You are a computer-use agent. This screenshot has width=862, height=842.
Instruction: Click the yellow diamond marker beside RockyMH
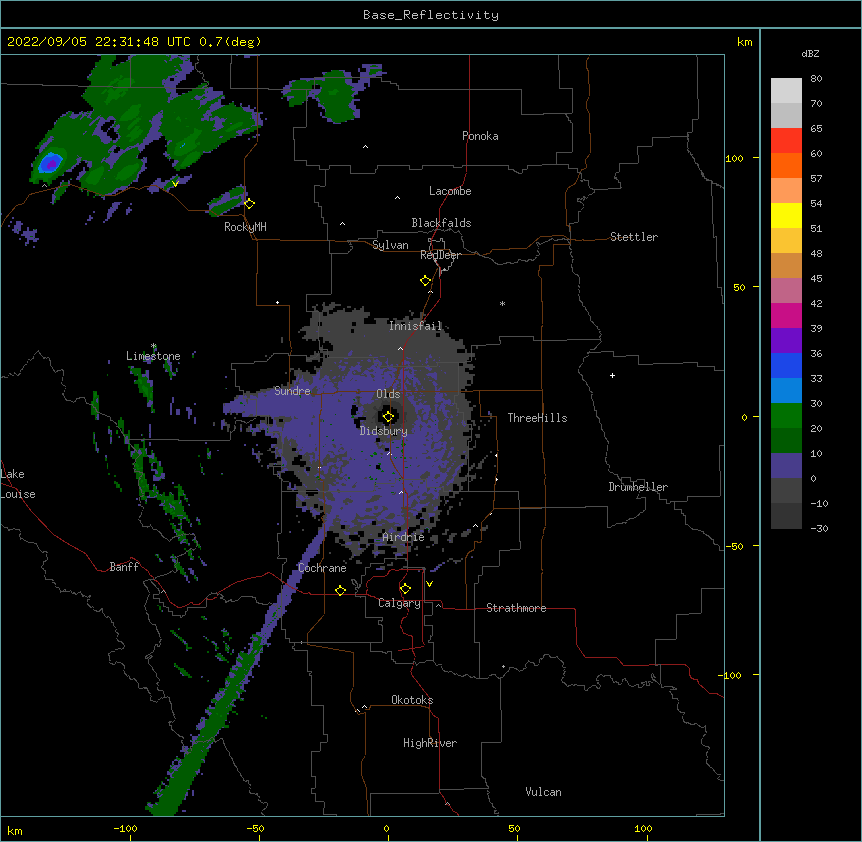pyautogui.click(x=250, y=204)
